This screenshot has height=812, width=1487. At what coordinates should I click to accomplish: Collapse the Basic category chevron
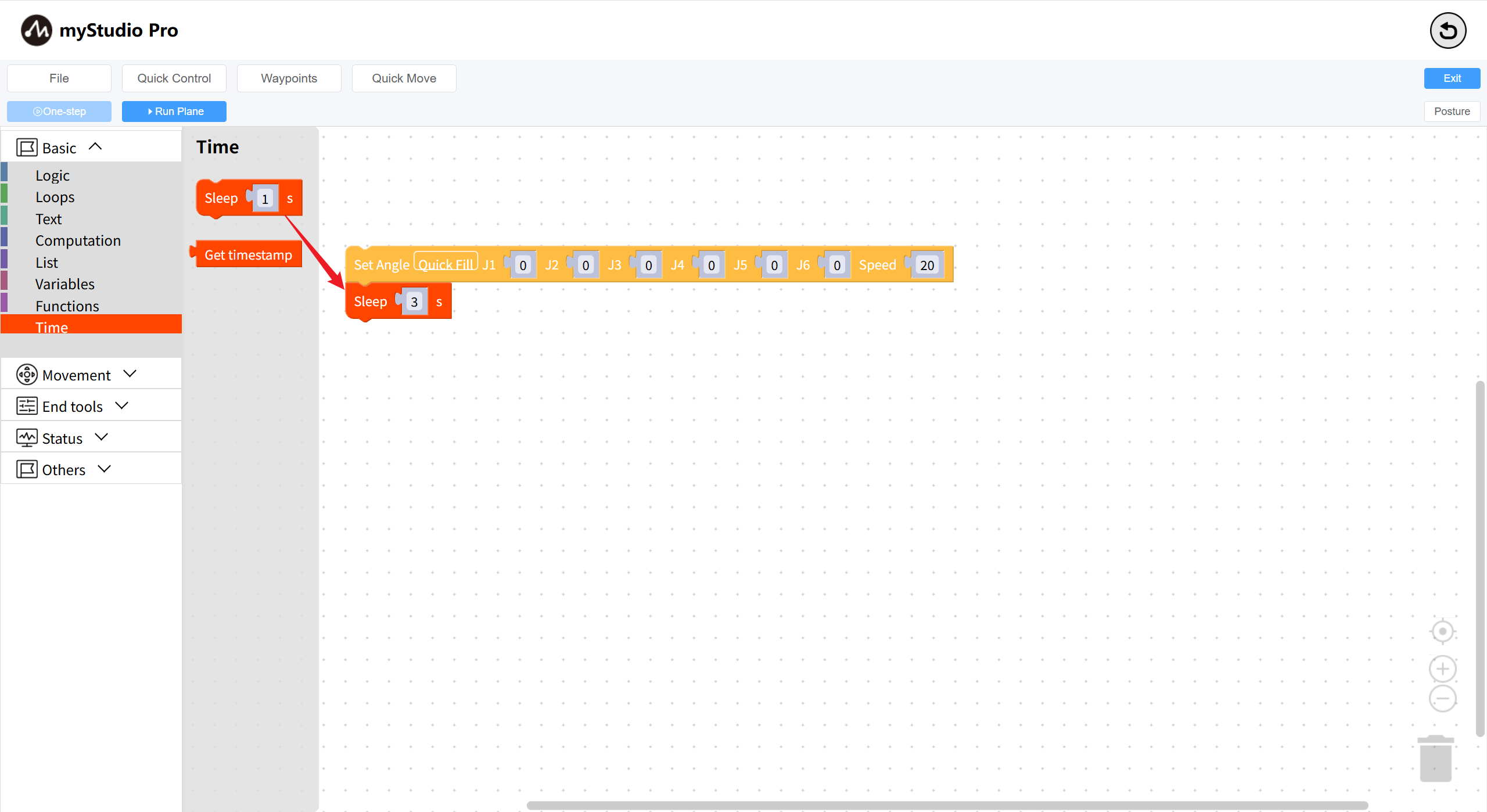pyautogui.click(x=95, y=147)
